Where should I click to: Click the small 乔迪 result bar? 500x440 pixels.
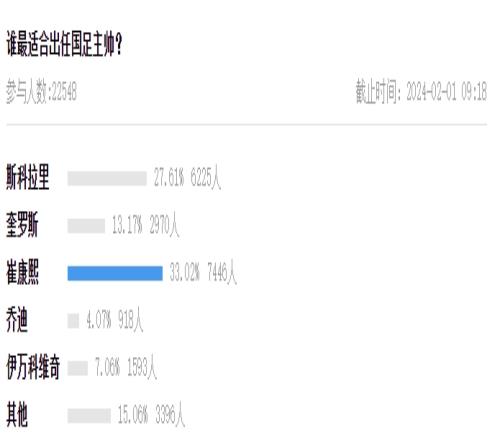pos(73,321)
